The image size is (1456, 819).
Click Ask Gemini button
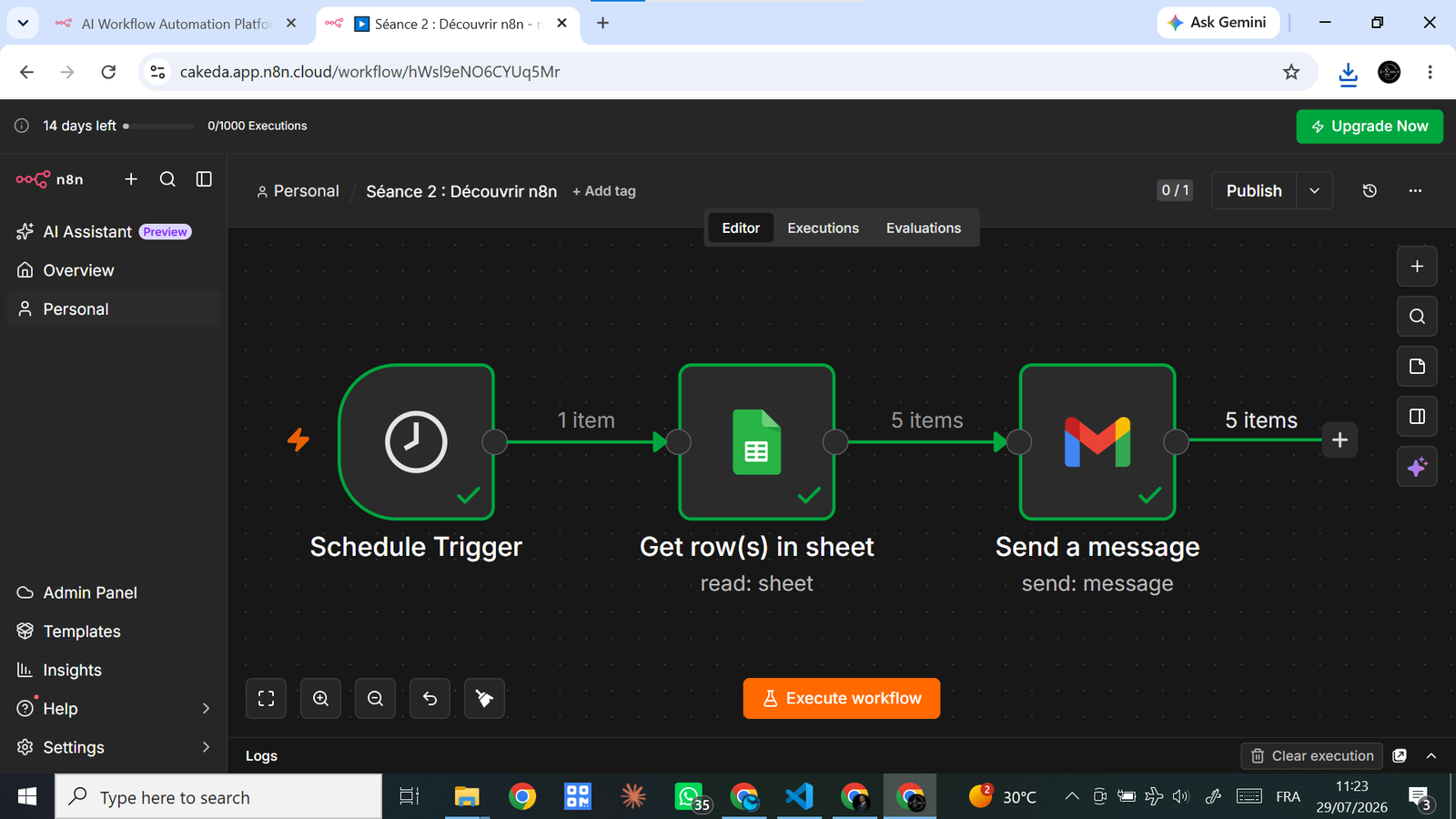1218,23
